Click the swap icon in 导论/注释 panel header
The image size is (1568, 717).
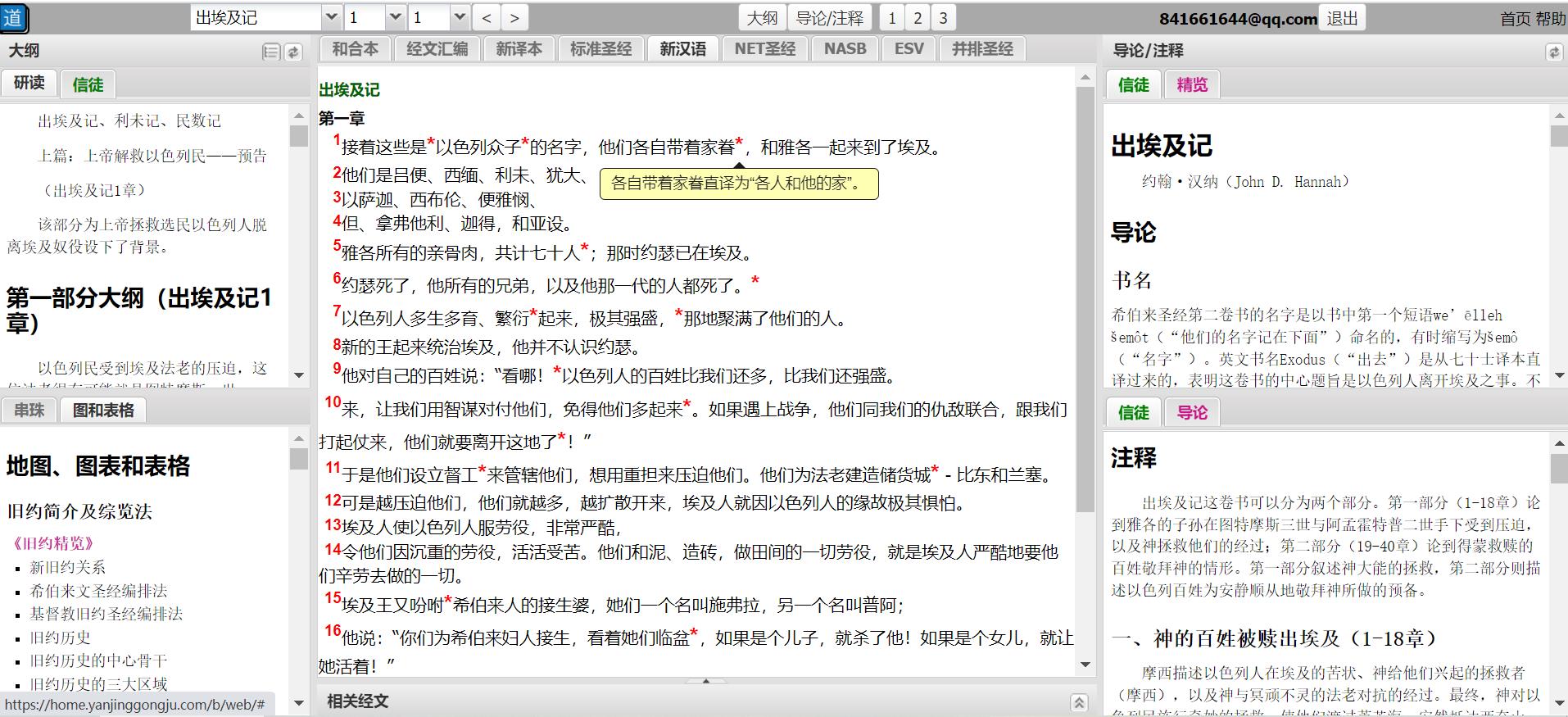pyautogui.click(x=1553, y=52)
